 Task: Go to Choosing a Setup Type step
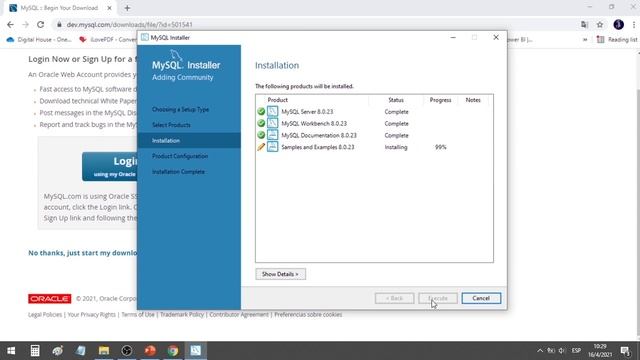tap(180, 109)
